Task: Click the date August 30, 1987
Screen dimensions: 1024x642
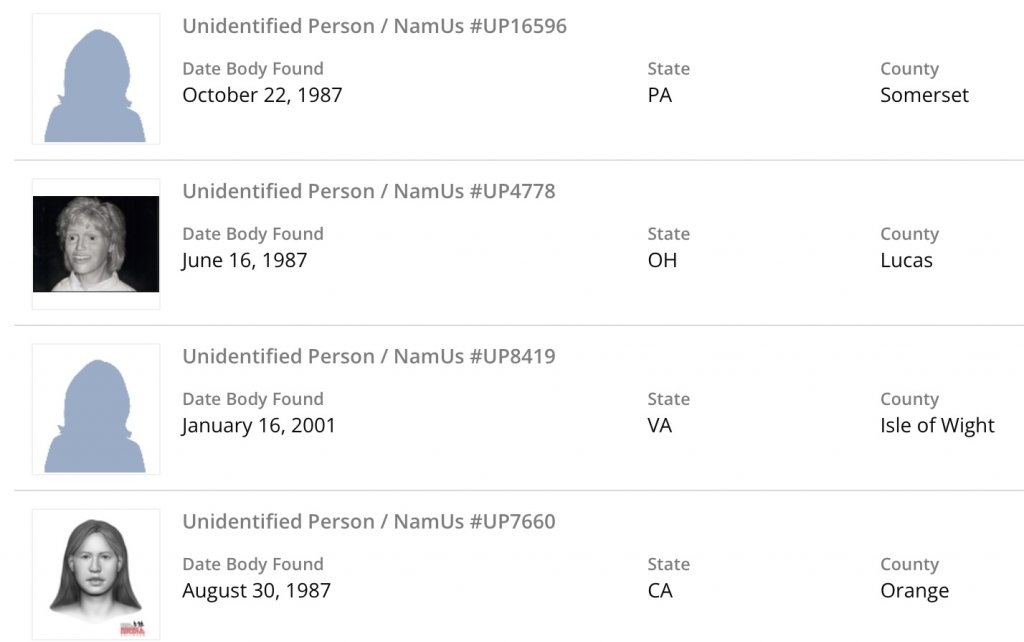Action: coord(256,590)
